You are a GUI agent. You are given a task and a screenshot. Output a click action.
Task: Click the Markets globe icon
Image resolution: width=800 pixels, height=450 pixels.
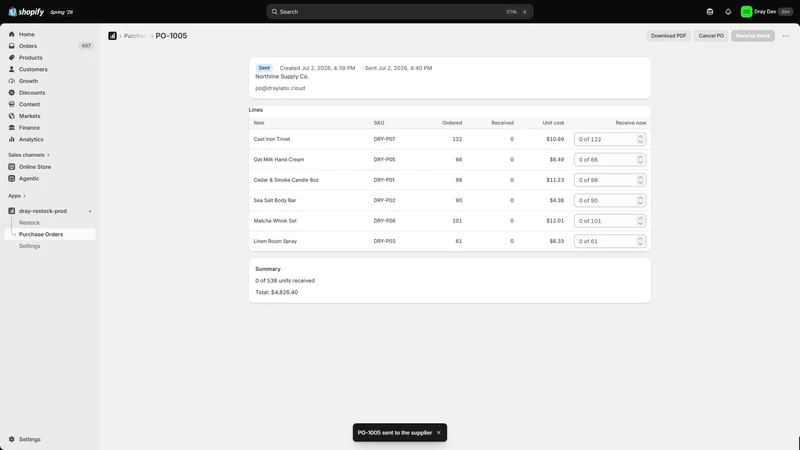point(12,116)
